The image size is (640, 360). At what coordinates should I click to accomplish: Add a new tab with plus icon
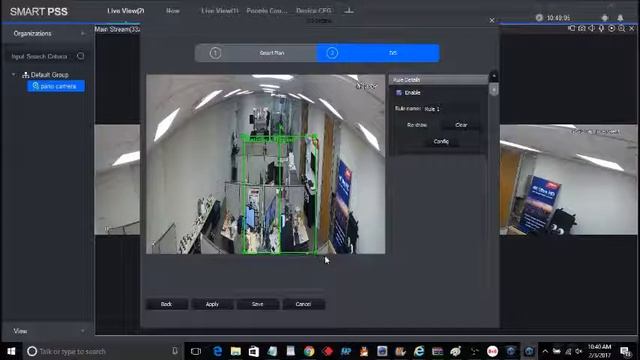click(x=349, y=11)
